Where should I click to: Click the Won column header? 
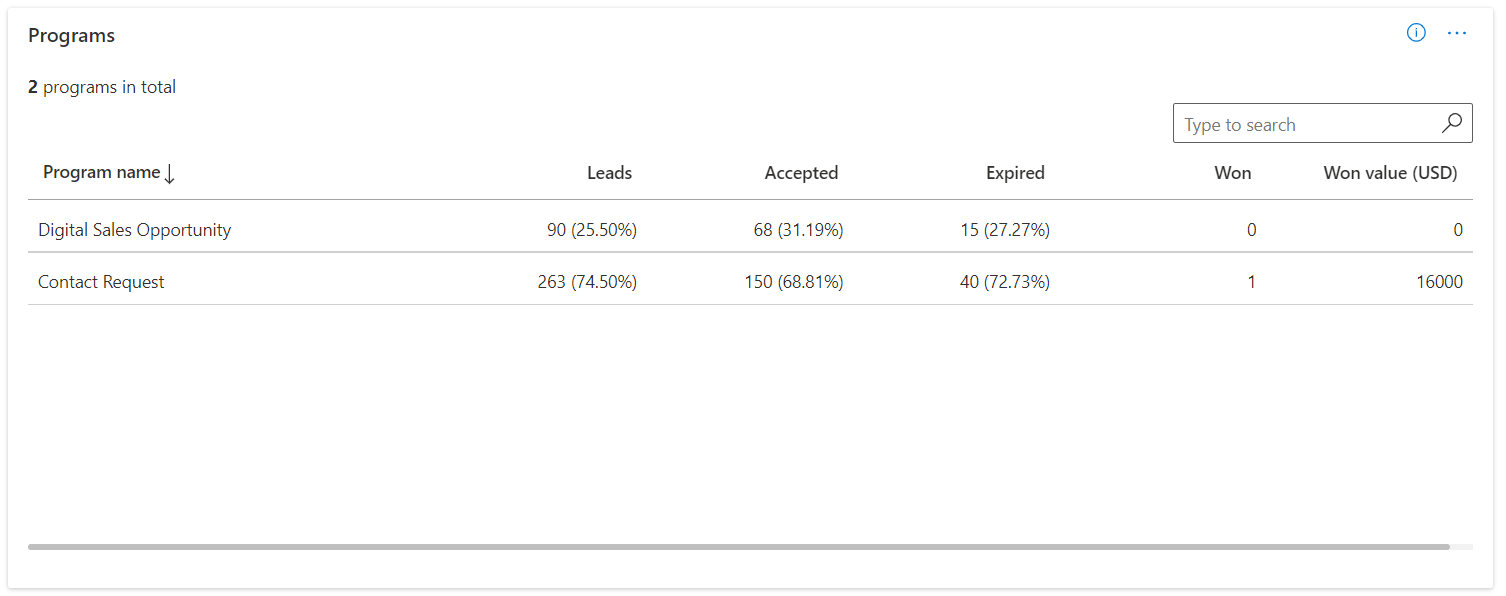coord(1232,173)
